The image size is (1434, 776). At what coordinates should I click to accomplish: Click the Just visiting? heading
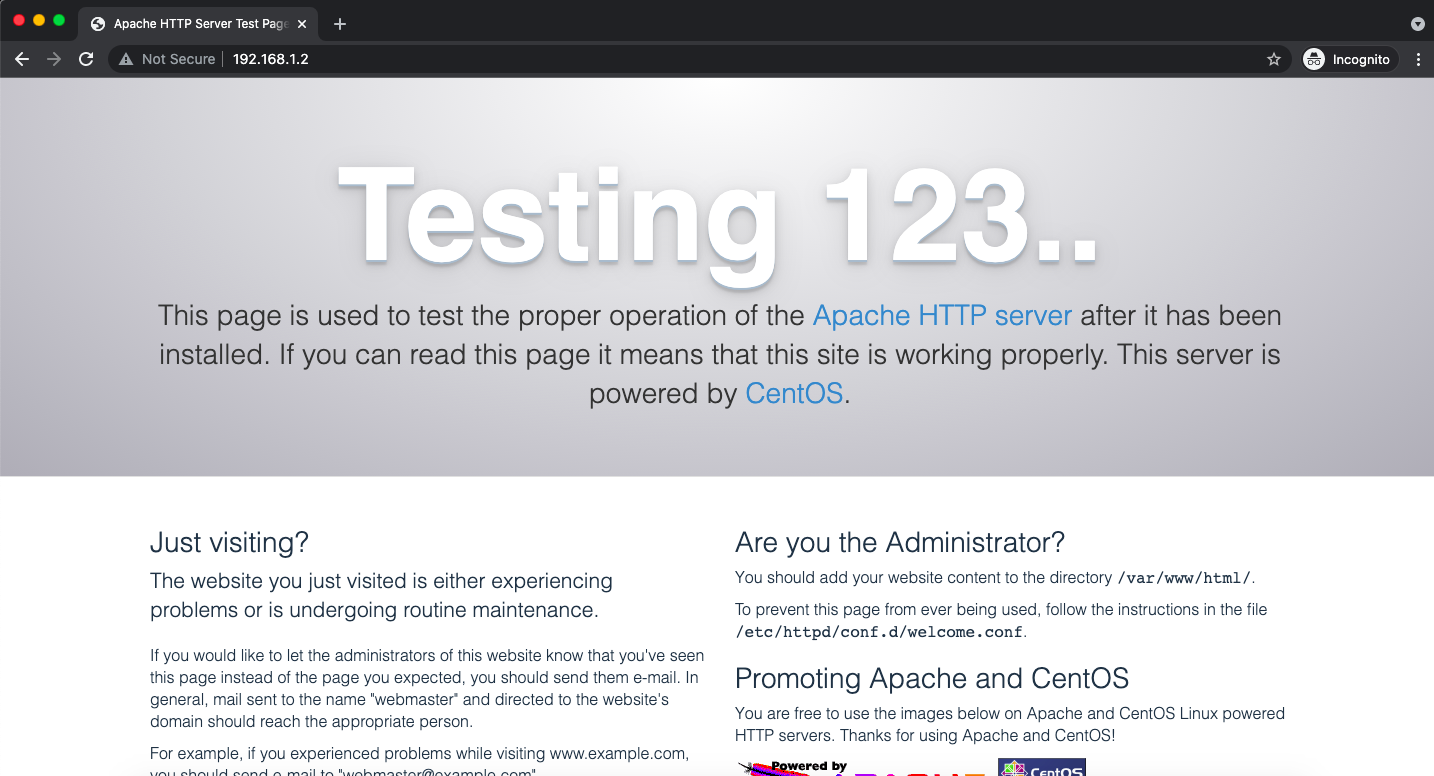(x=229, y=543)
